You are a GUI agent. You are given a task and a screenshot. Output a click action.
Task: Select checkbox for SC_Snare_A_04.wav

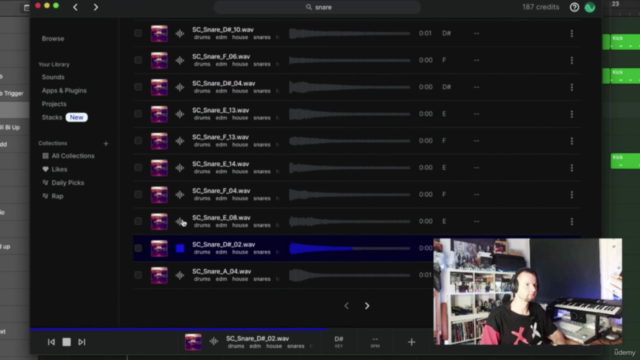(x=138, y=275)
